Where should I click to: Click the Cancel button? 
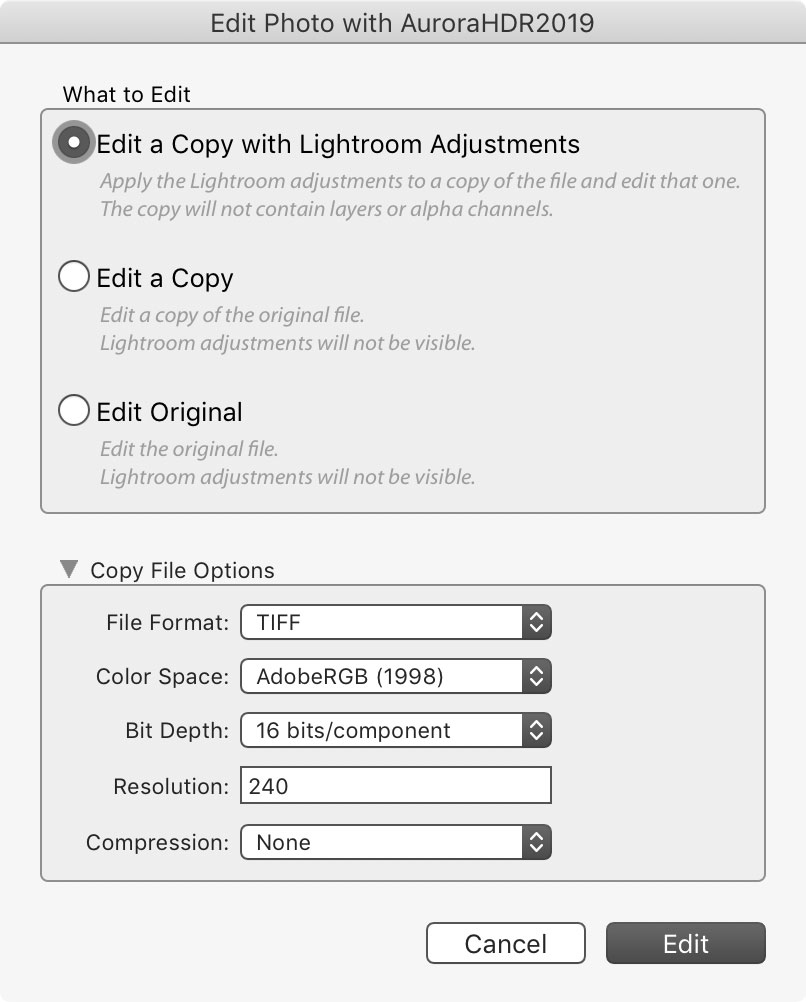[506, 943]
